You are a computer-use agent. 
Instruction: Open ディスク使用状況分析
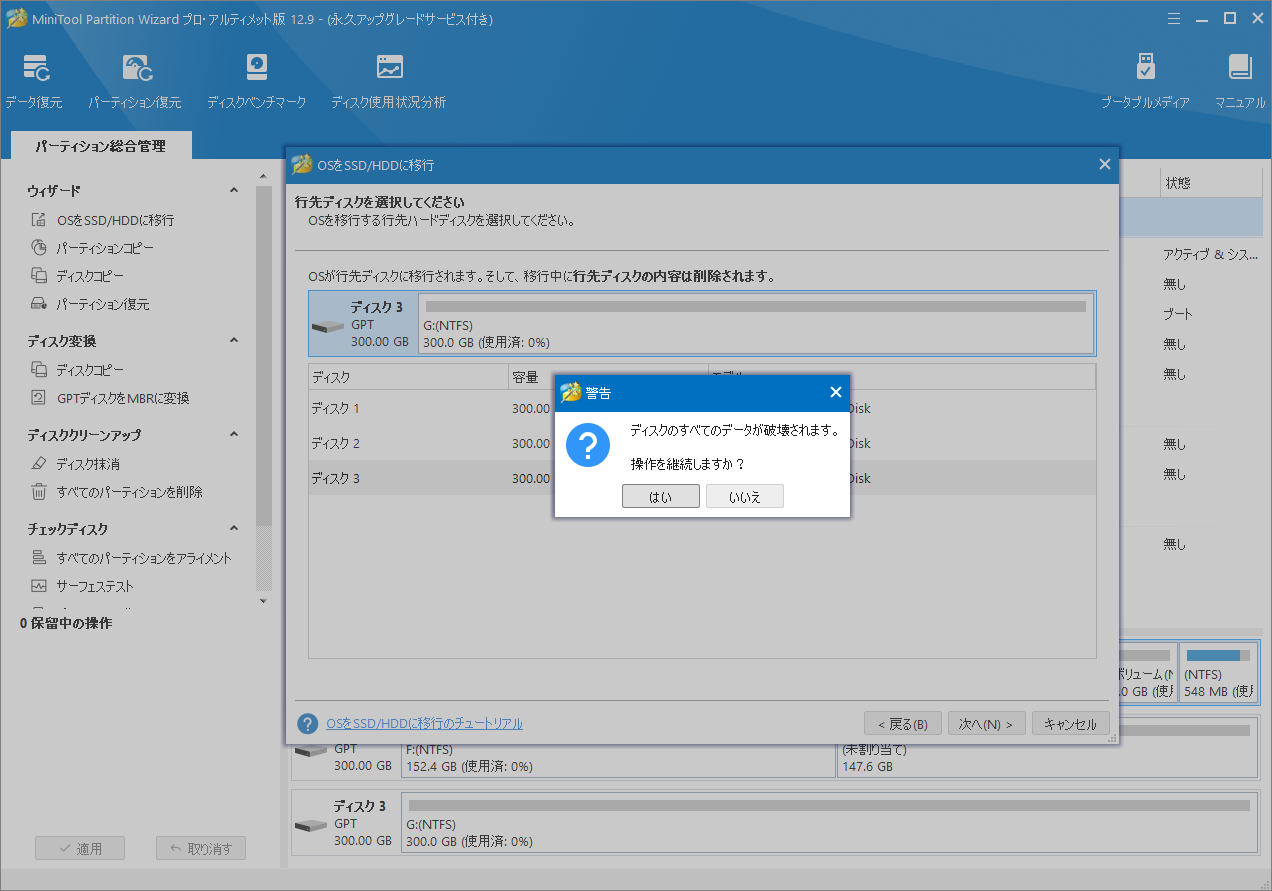(x=388, y=82)
